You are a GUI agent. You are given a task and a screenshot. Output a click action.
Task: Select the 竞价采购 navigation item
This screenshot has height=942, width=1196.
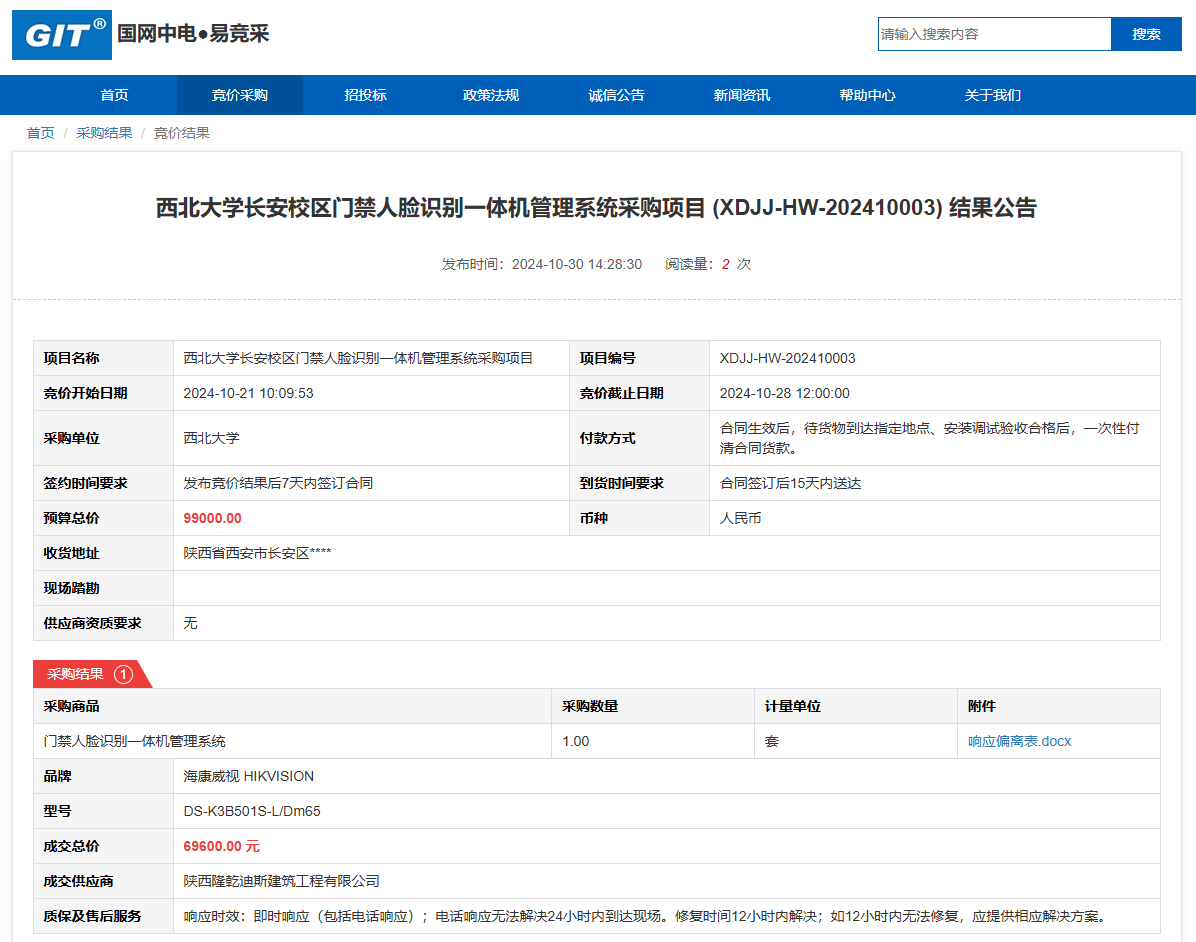pos(239,95)
